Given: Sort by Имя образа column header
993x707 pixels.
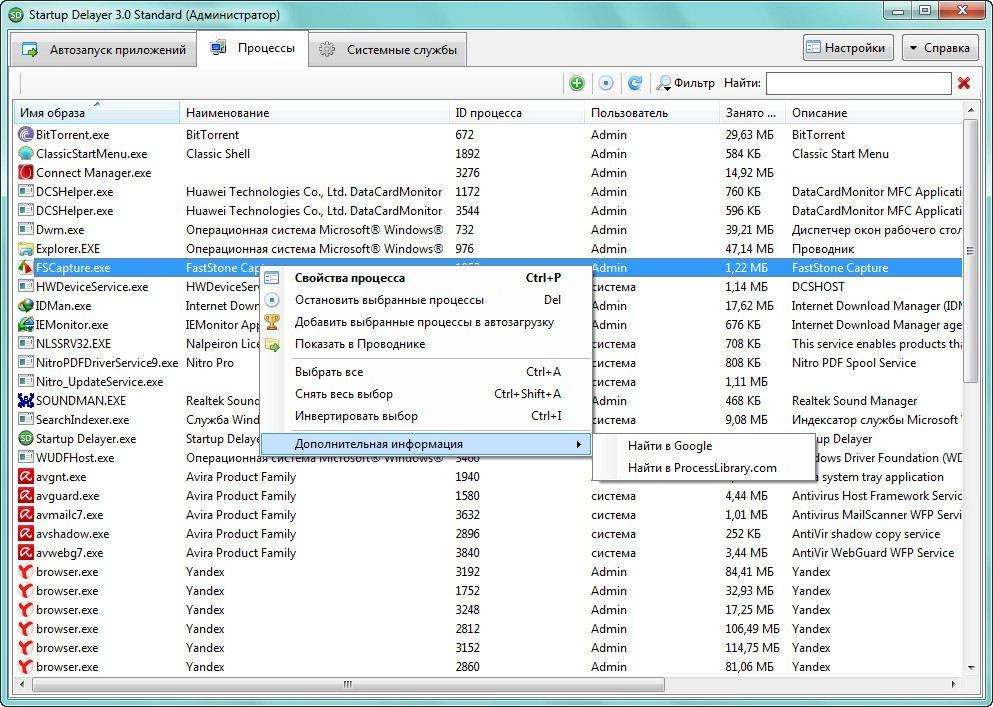Looking at the screenshot, I should (97, 113).
